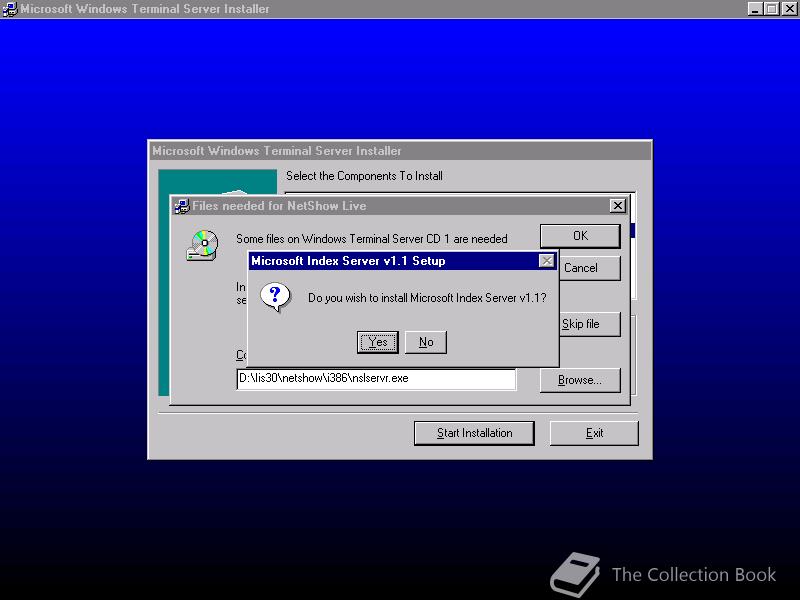Close the Terminal Server Installer main window
The image size is (800, 600).
[x=789, y=9]
